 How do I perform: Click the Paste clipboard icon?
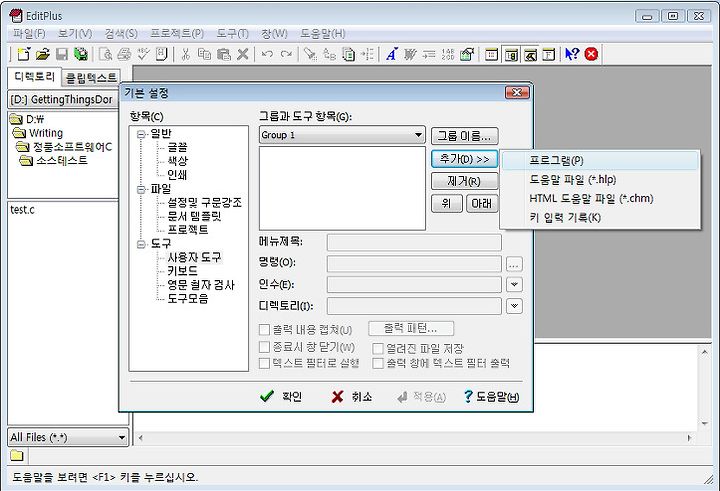pyautogui.click(x=224, y=54)
